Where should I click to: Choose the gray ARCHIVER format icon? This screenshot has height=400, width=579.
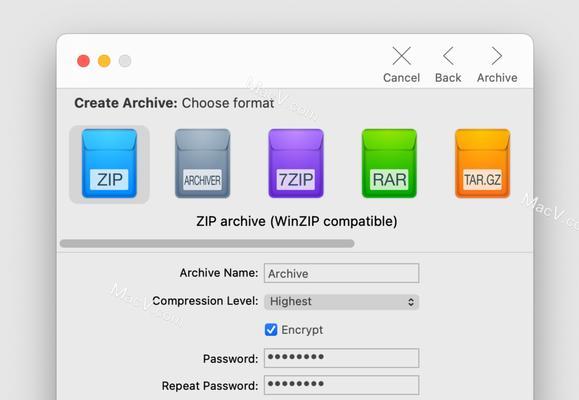202,164
